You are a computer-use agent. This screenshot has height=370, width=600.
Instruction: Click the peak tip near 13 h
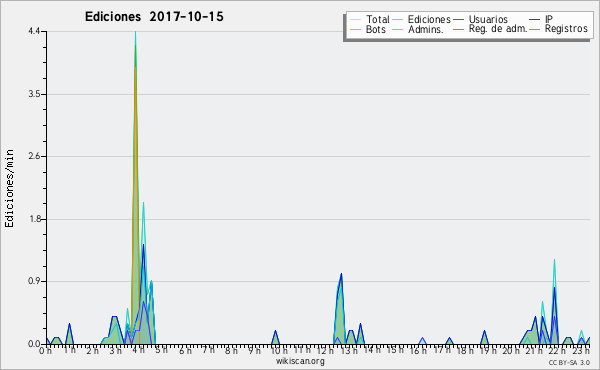pos(341,274)
